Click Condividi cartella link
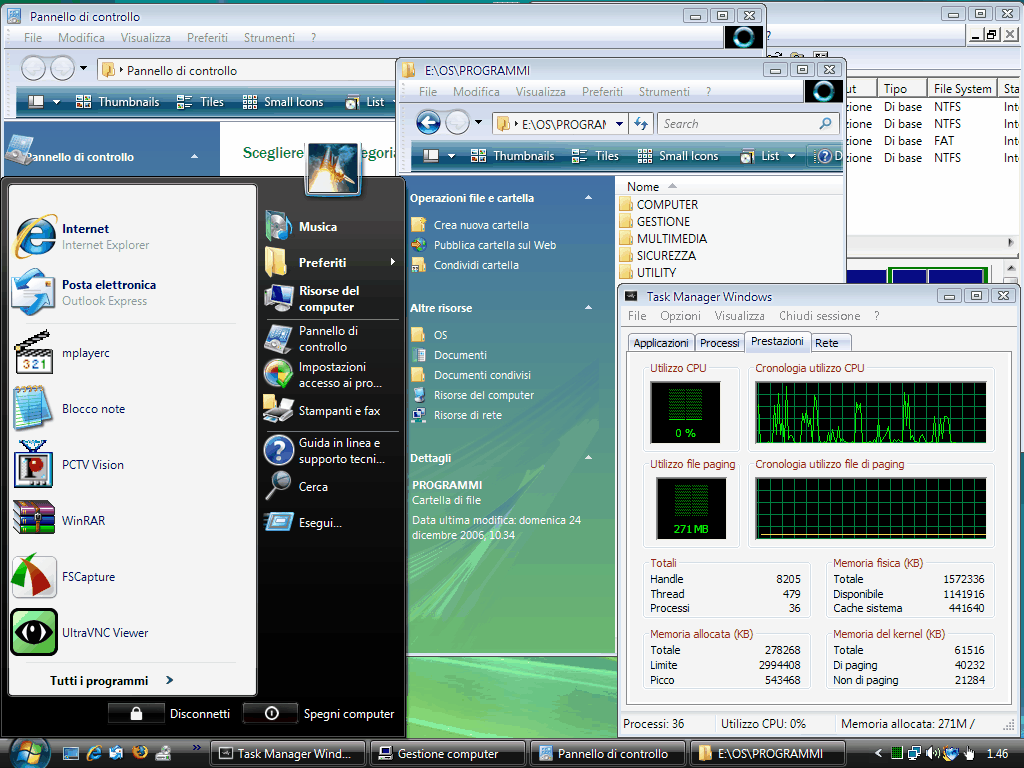The image size is (1024, 768). (476, 265)
